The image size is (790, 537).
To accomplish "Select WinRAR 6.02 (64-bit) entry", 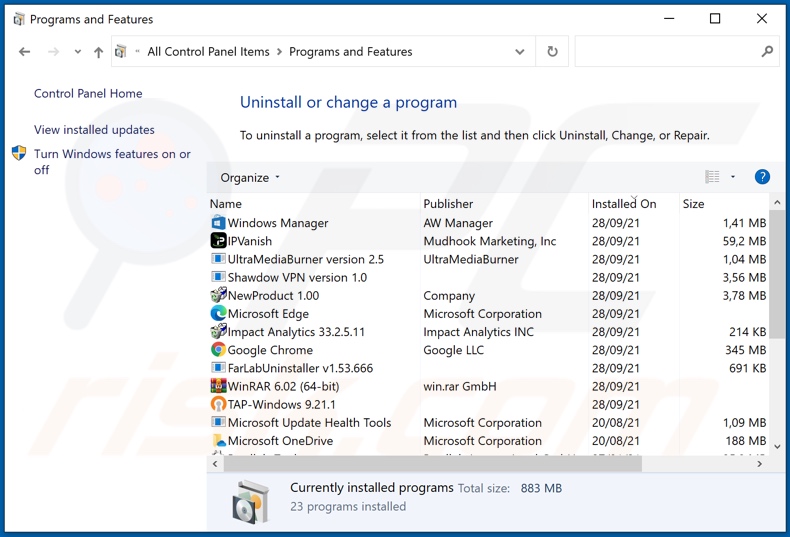I will click(488, 386).
